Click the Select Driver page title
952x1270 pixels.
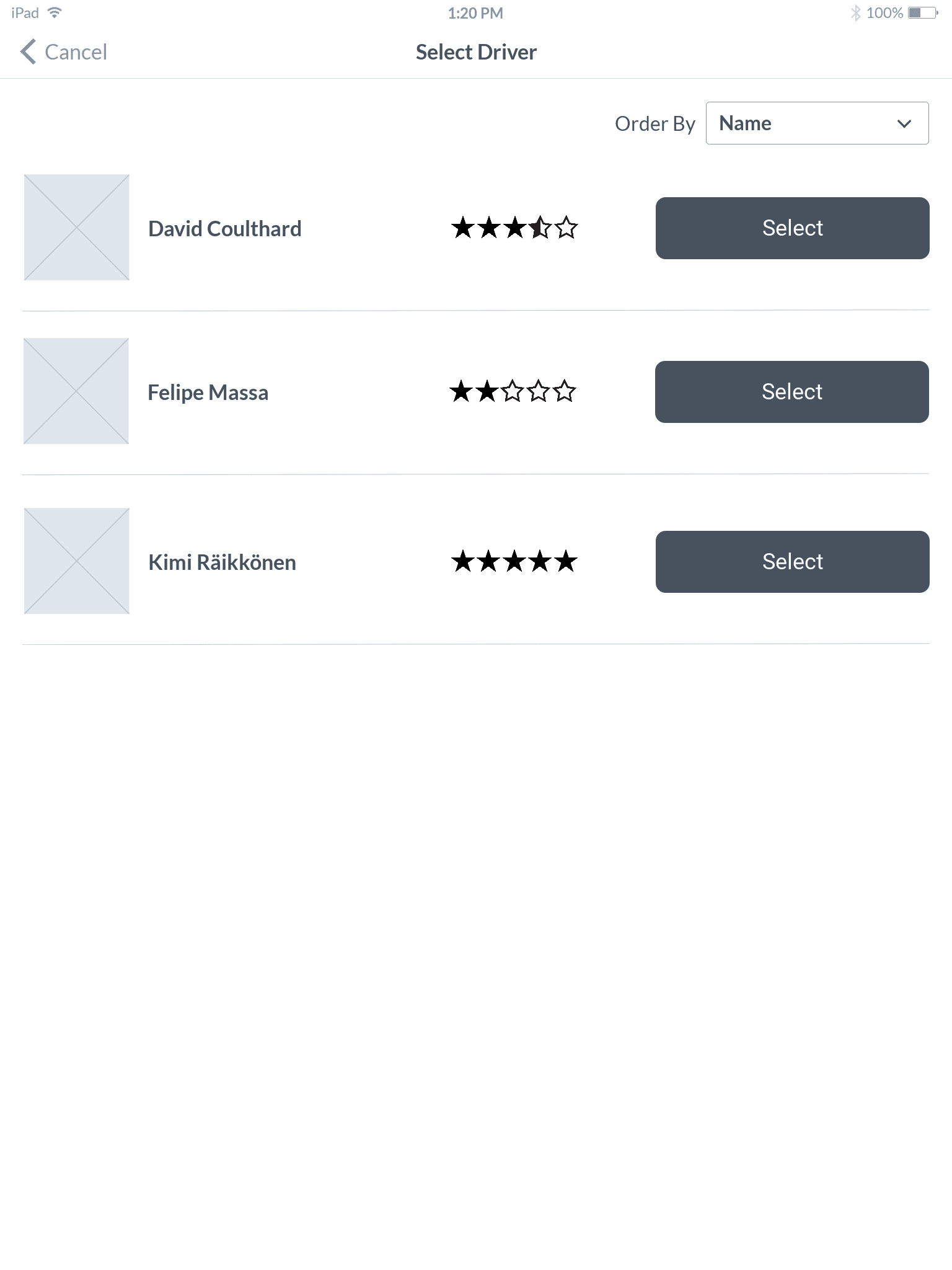coord(476,52)
